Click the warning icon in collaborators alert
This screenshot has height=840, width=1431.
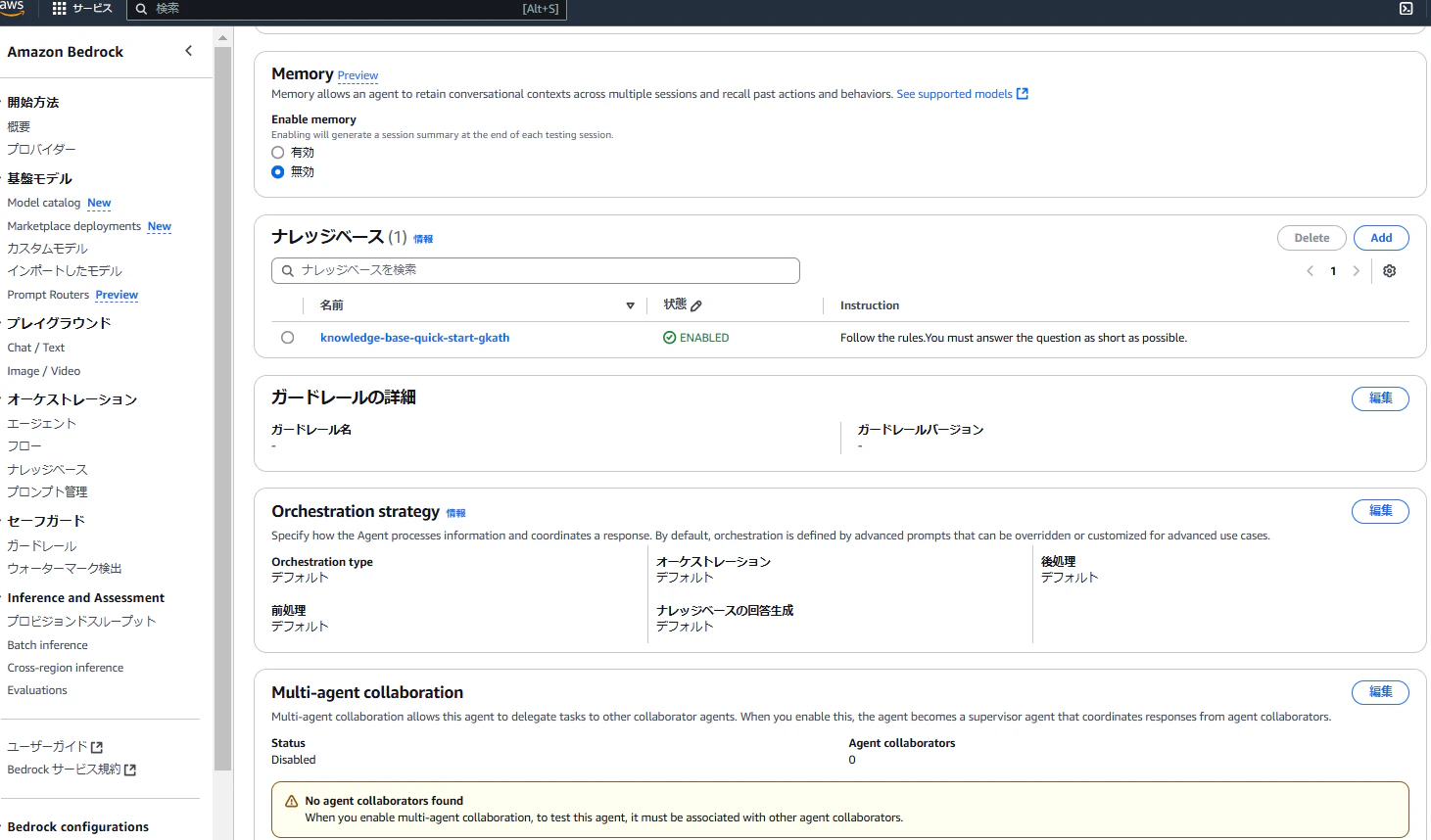(x=291, y=801)
